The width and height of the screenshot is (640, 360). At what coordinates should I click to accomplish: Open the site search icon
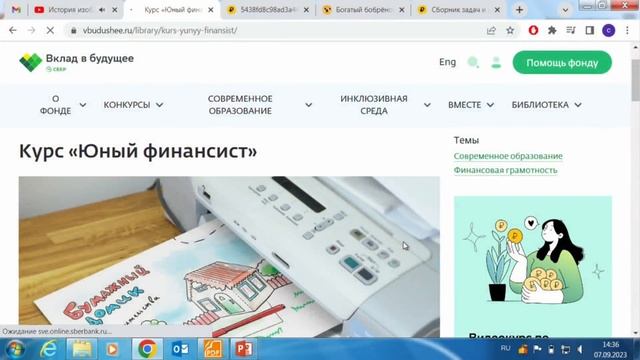tap(473, 62)
